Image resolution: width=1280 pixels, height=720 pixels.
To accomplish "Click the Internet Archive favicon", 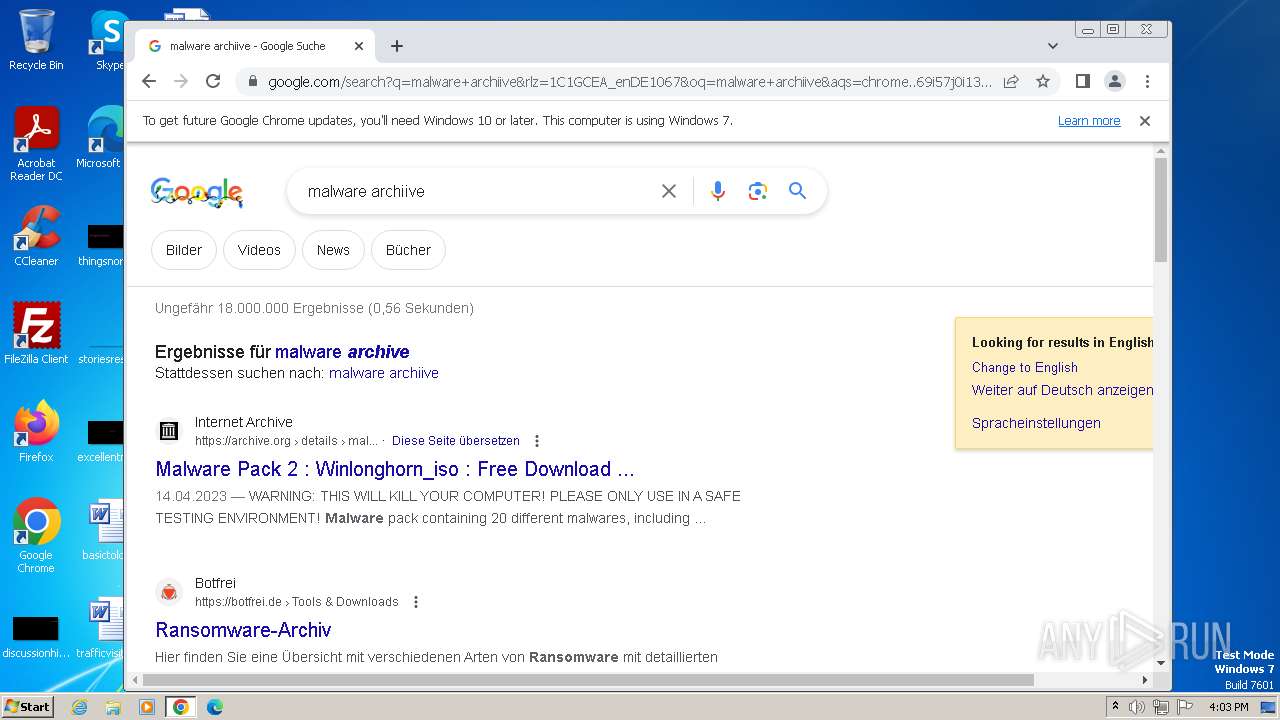I will (x=169, y=431).
